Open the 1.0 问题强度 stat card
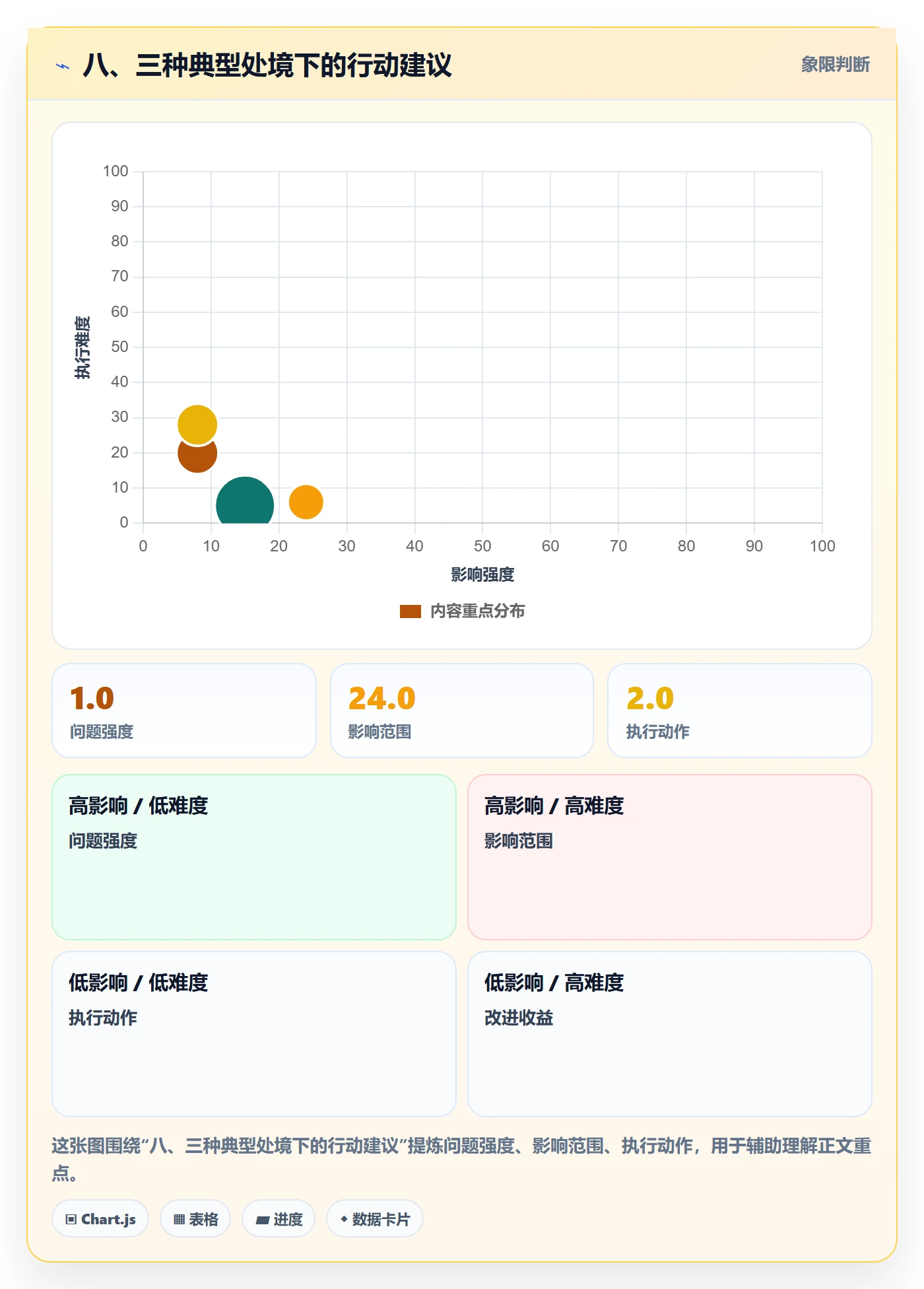Viewport: 924px width, 1289px height. click(184, 711)
